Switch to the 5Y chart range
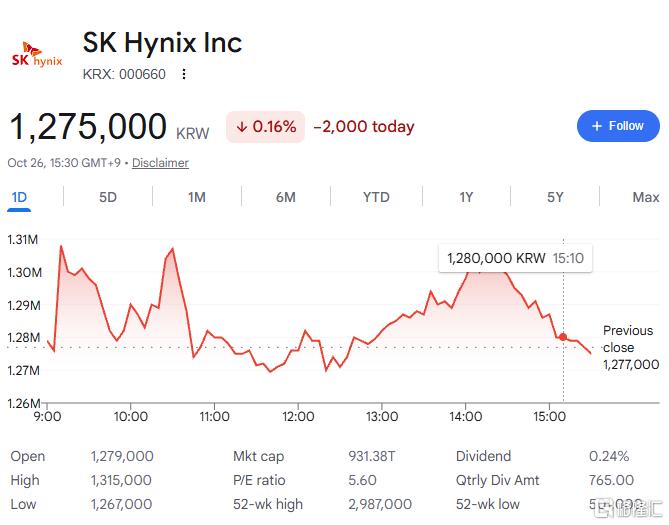The image size is (669, 525). tap(555, 197)
